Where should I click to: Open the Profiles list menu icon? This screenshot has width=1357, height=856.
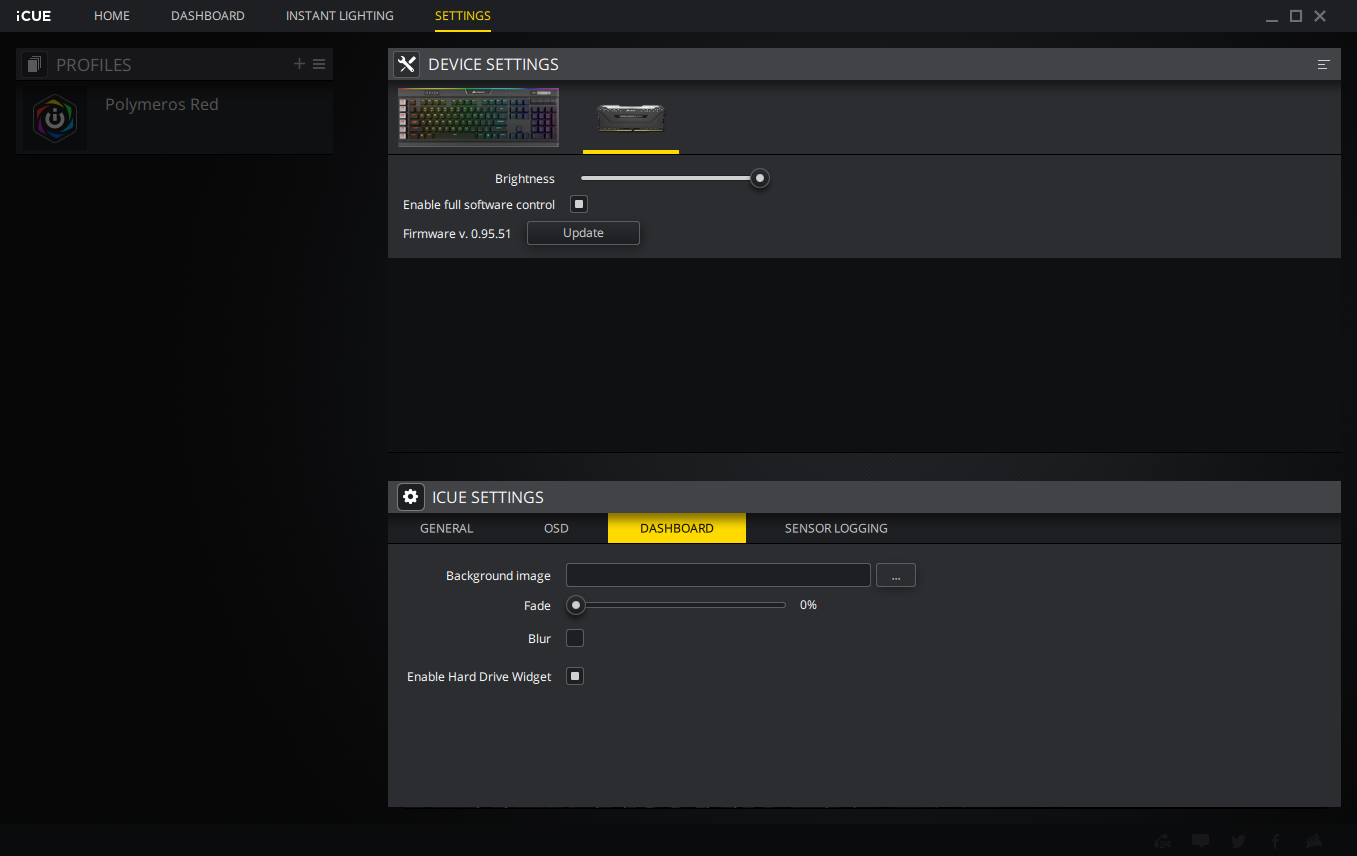[x=319, y=64]
